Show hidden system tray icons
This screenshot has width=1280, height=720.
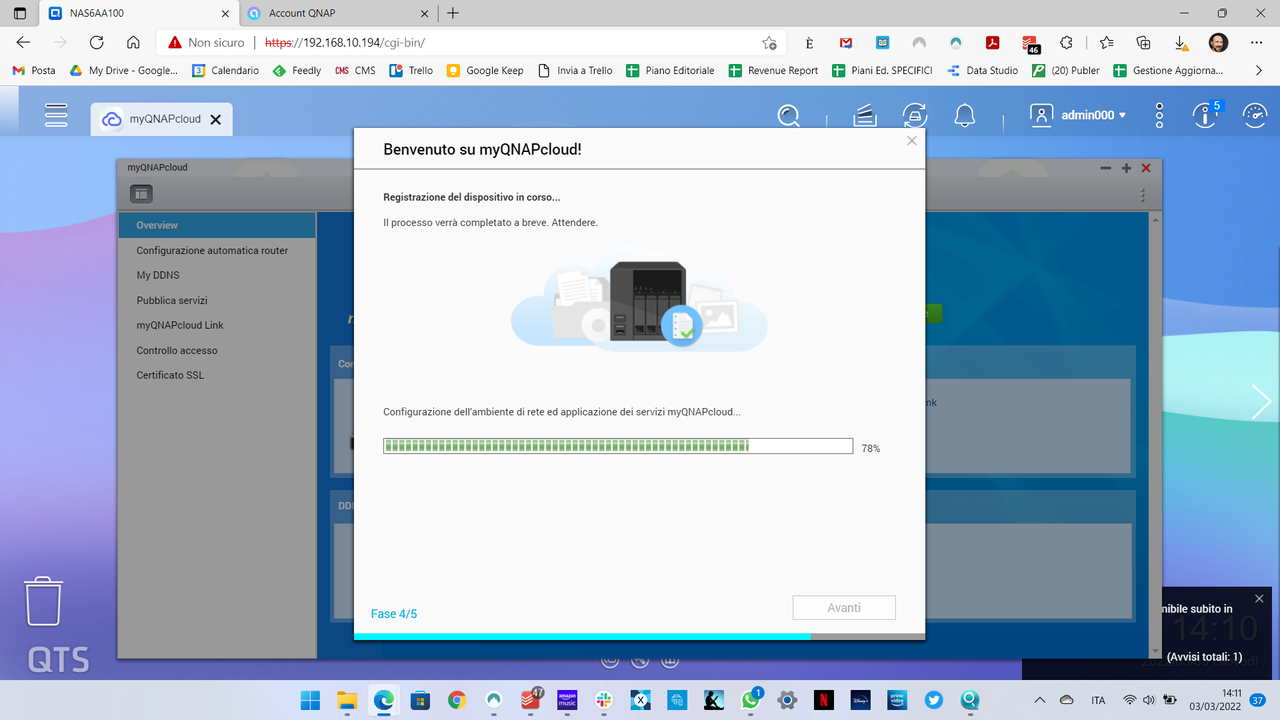point(1039,700)
